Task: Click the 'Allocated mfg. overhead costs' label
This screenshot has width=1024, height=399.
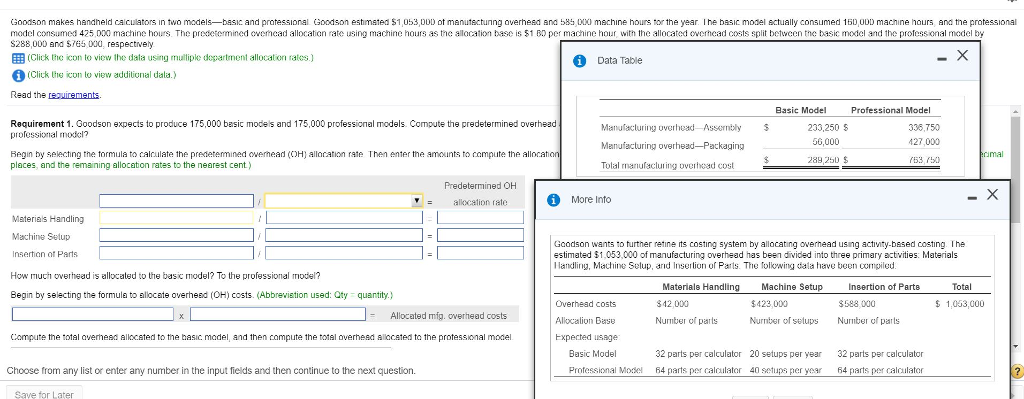Action: pos(449,315)
